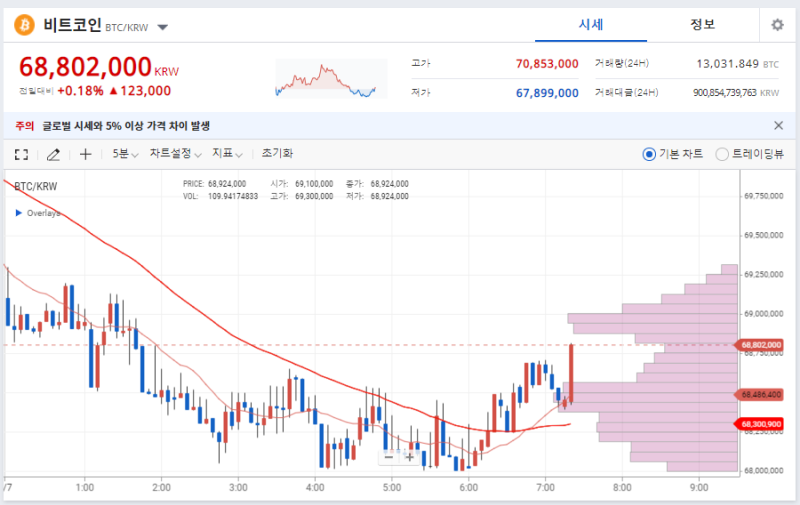Image resolution: width=800 pixels, height=505 pixels.
Task: Open the BTC/KRW market selector dropdown arrow
Action: click(162, 27)
